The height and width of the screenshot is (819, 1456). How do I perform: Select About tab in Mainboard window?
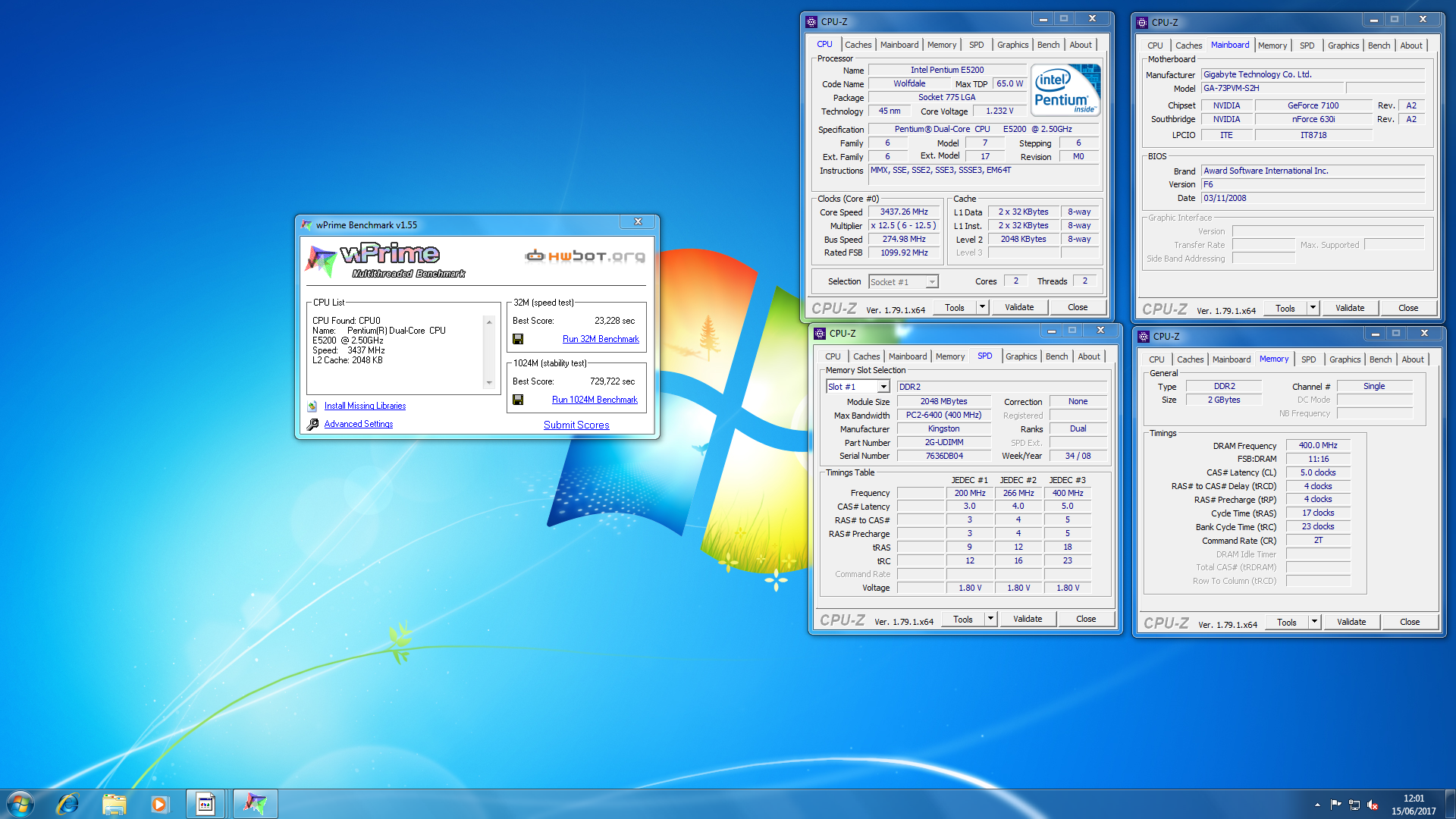pos(1411,45)
